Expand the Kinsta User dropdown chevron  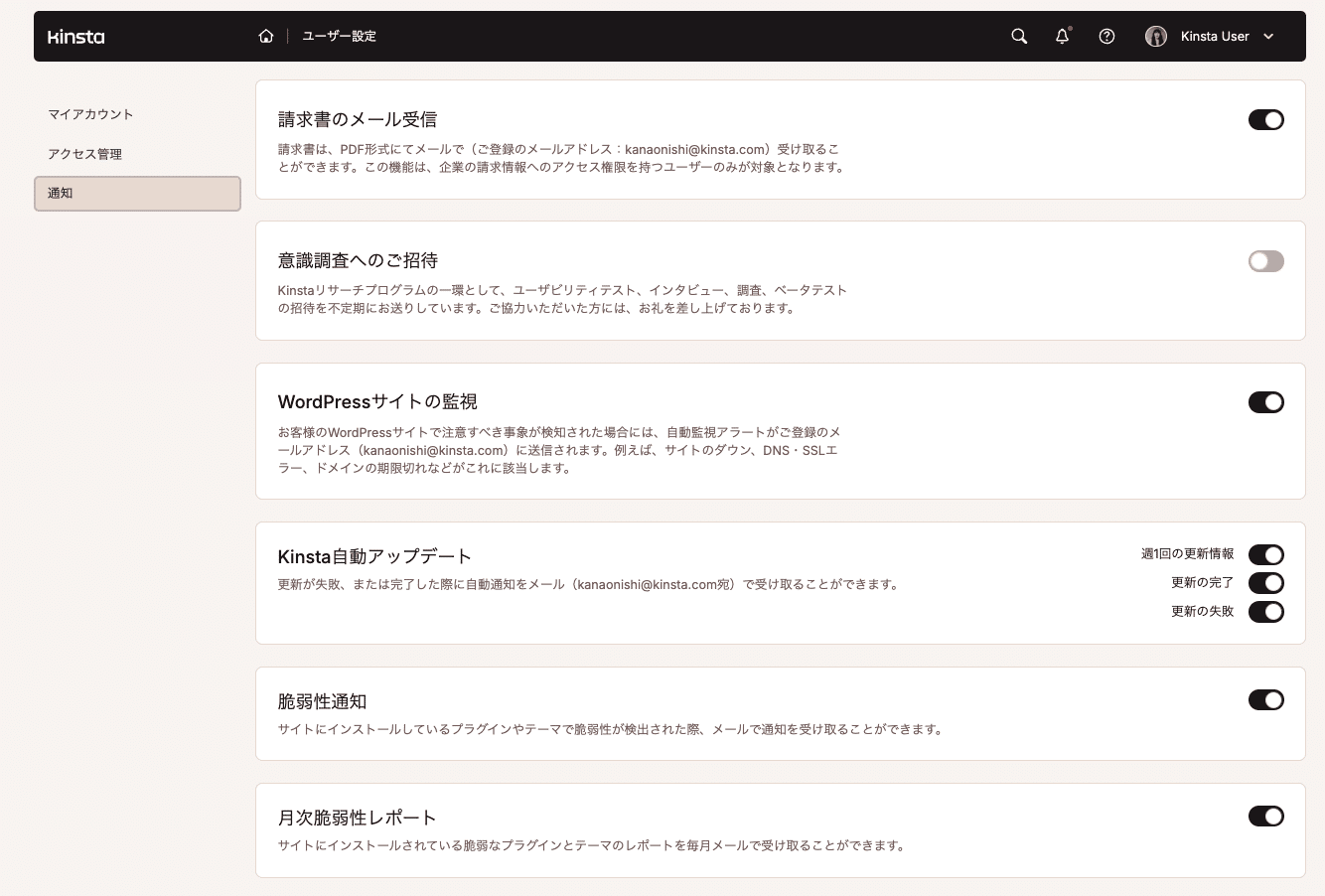click(1268, 37)
